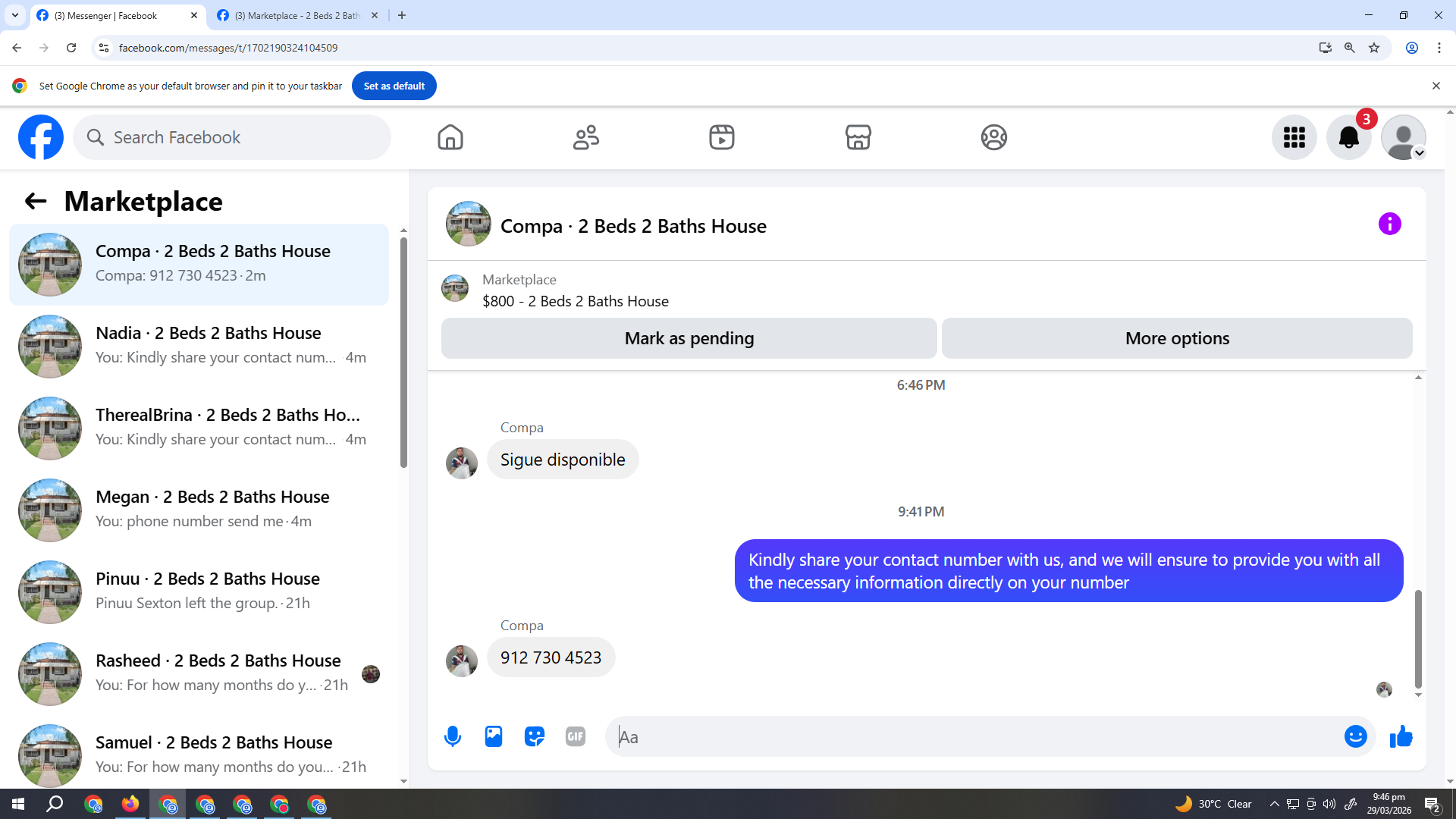Image resolution: width=1456 pixels, height=819 pixels.
Task: Open the Reels video icon
Action: (x=722, y=137)
